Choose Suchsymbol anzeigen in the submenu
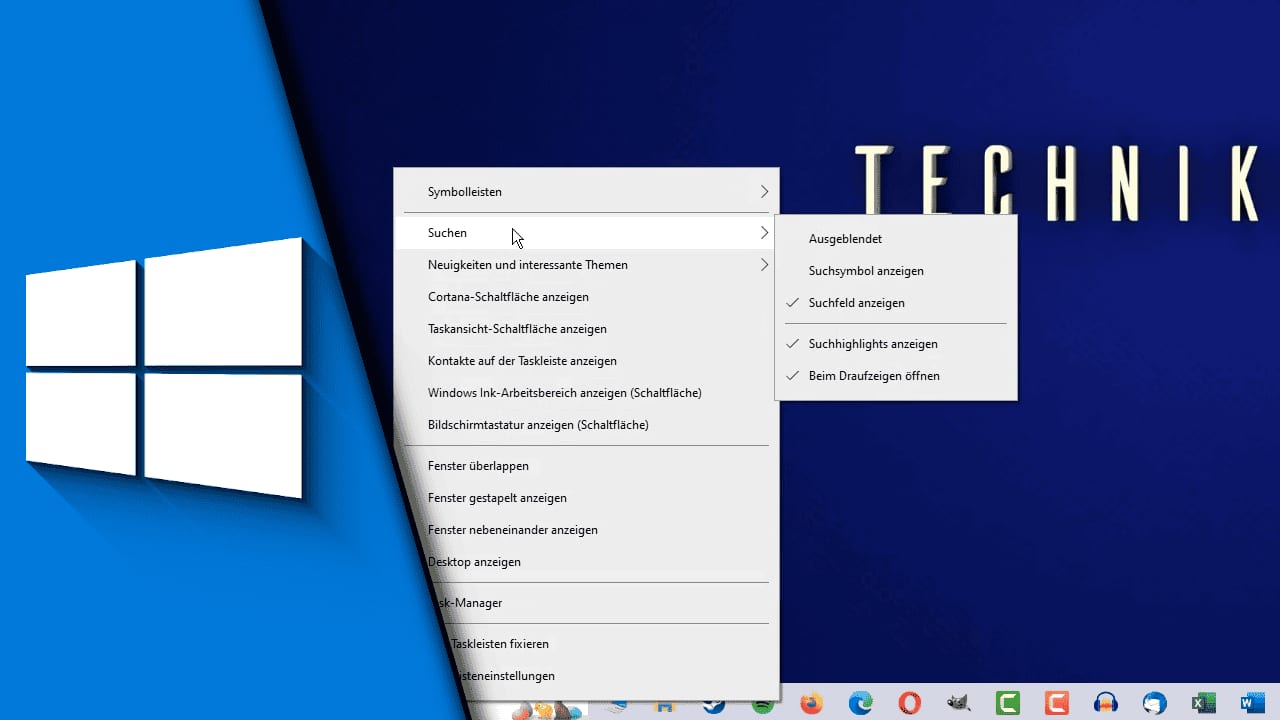Image resolution: width=1280 pixels, height=720 pixels. coord(896,271)
